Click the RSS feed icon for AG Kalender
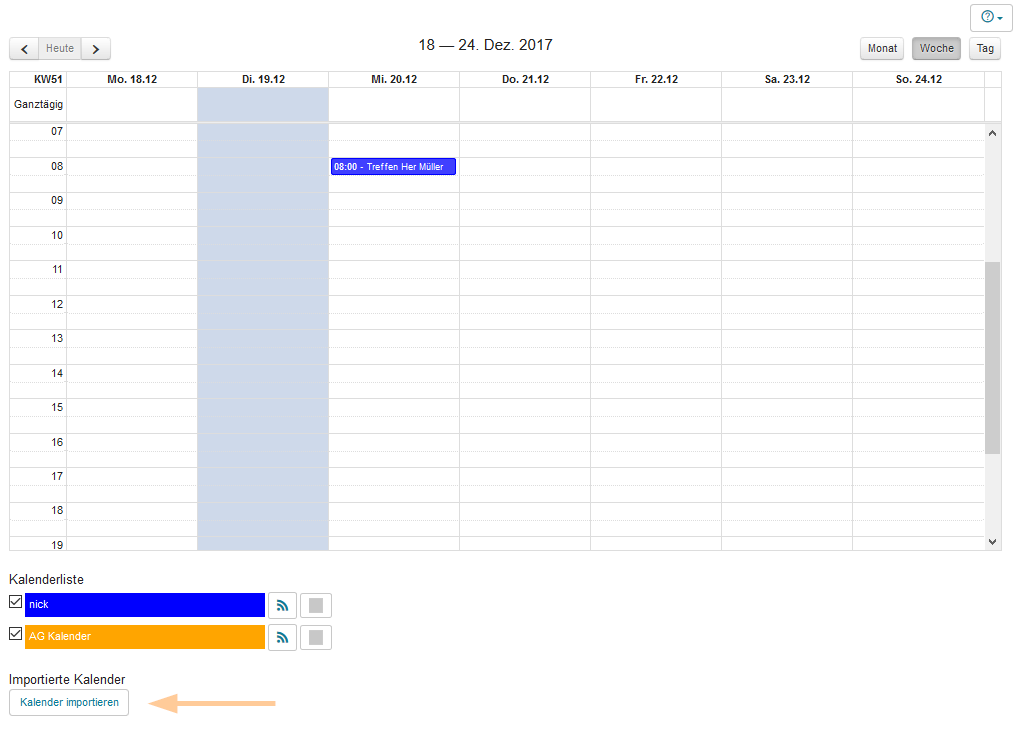Viewport: 1017px width, 729px height. click(x=282, y=636)
